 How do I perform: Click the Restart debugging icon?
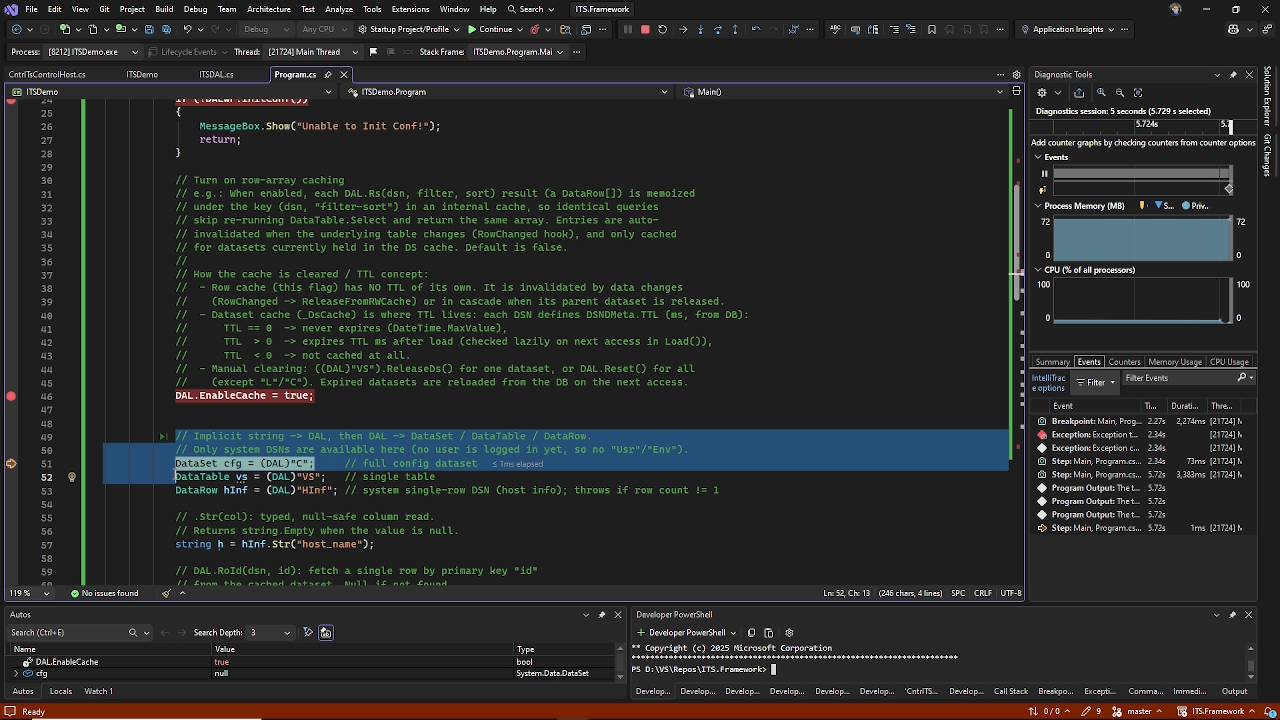pos(662,29)
